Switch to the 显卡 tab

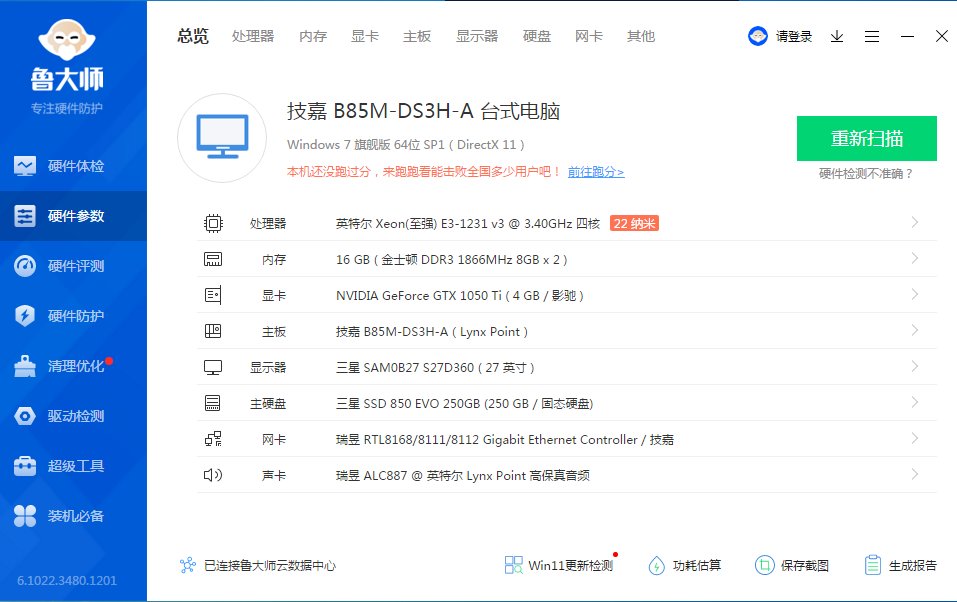click(x=365, y=37)
